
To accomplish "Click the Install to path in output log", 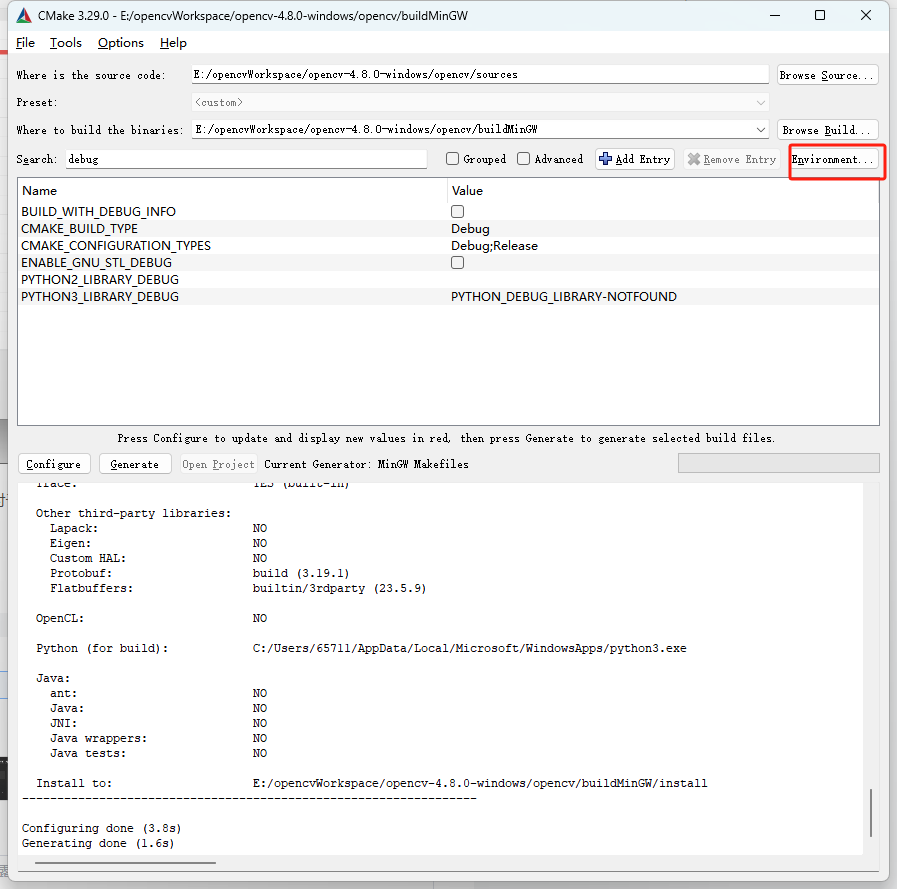I will pyautogui.click(x=480, y=783).
